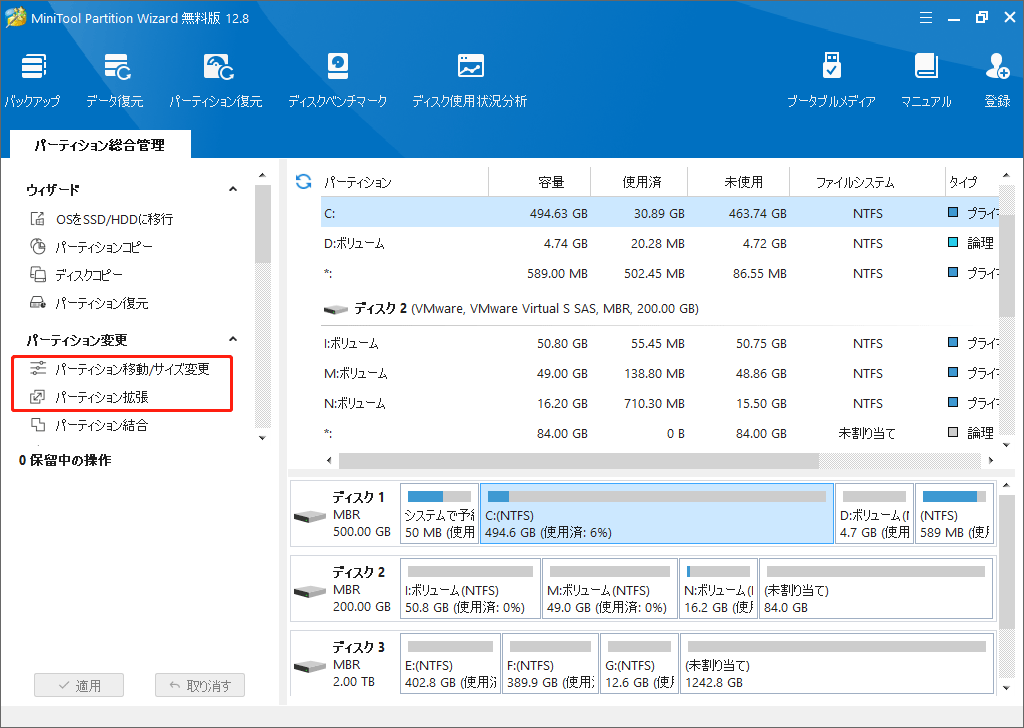Start パーティションコピー wizard
The image size is (1024, 728).
click(x=92, y=247)
